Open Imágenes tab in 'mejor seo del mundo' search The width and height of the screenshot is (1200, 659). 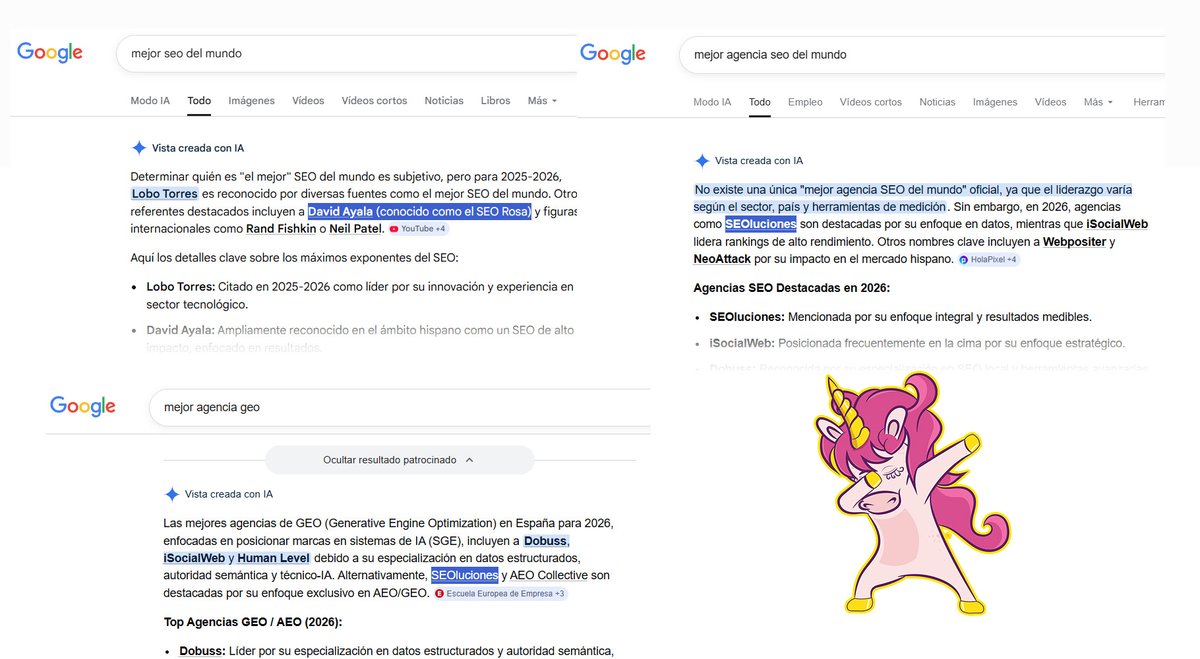pyautogui.click(x=251, y=101)
